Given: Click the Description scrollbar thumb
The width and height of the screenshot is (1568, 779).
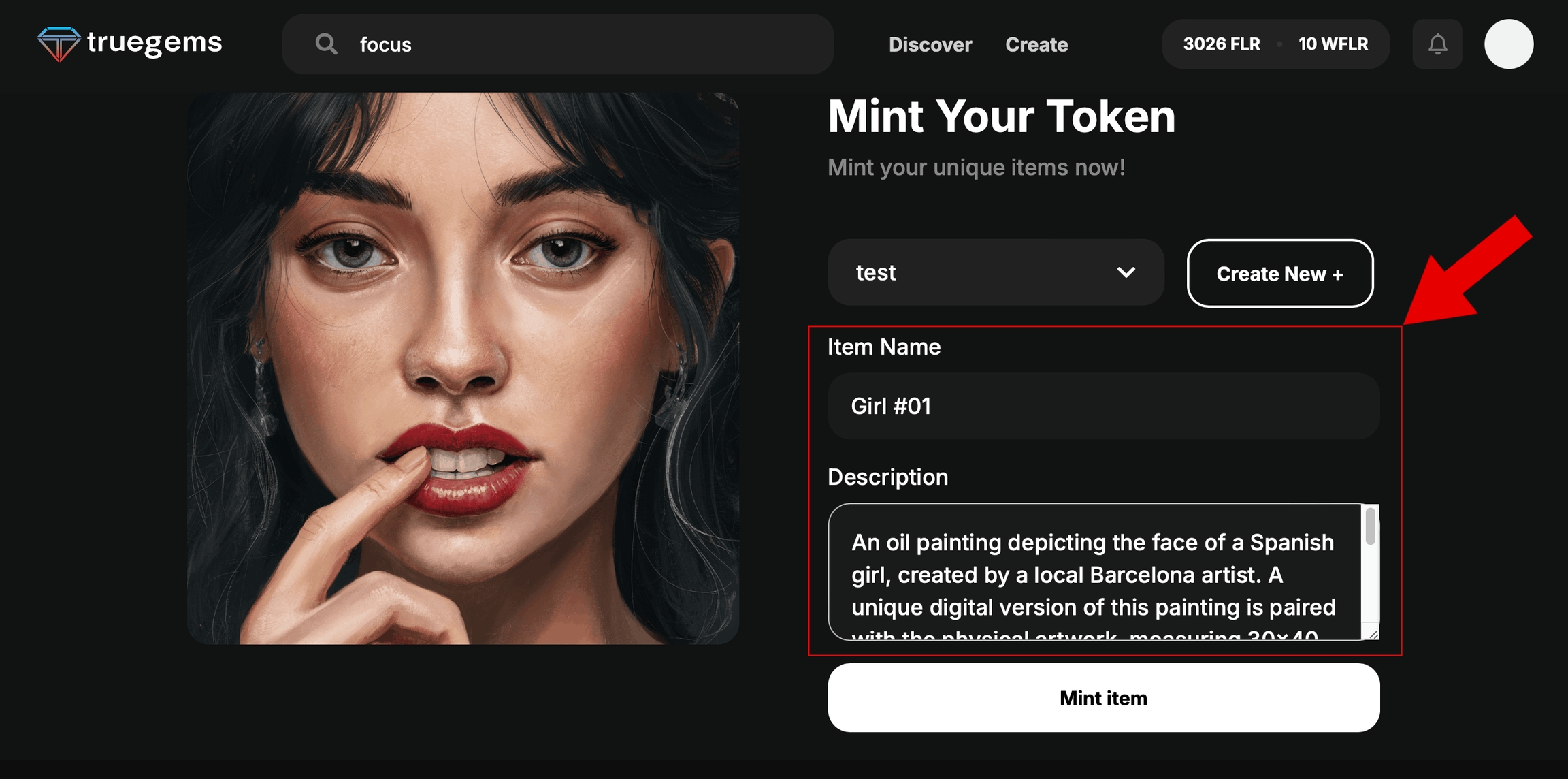Looking at the screenshot, I should [x=1370, y=526].
